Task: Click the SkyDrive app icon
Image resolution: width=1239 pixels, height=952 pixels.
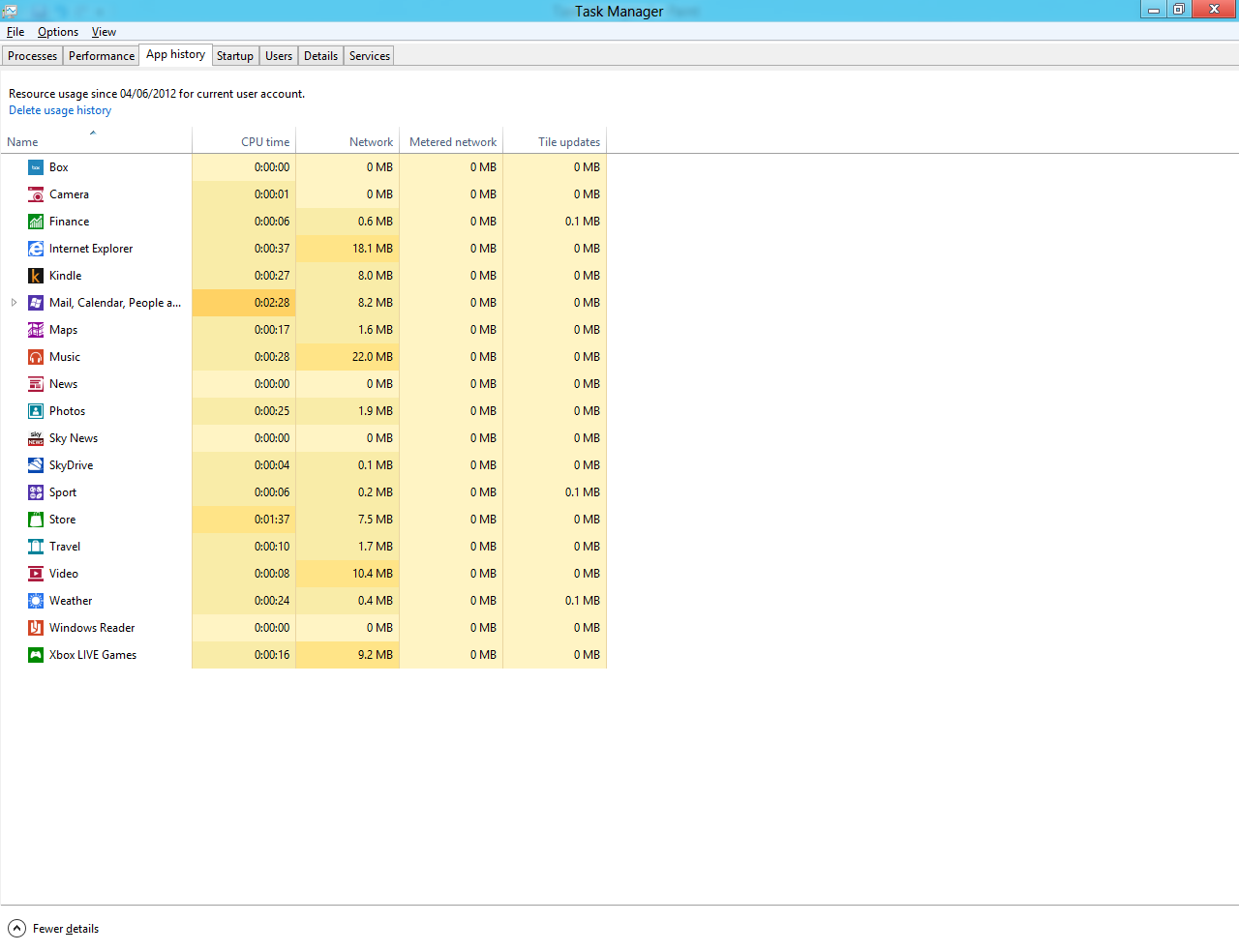Action: click(x=36, y=465)
